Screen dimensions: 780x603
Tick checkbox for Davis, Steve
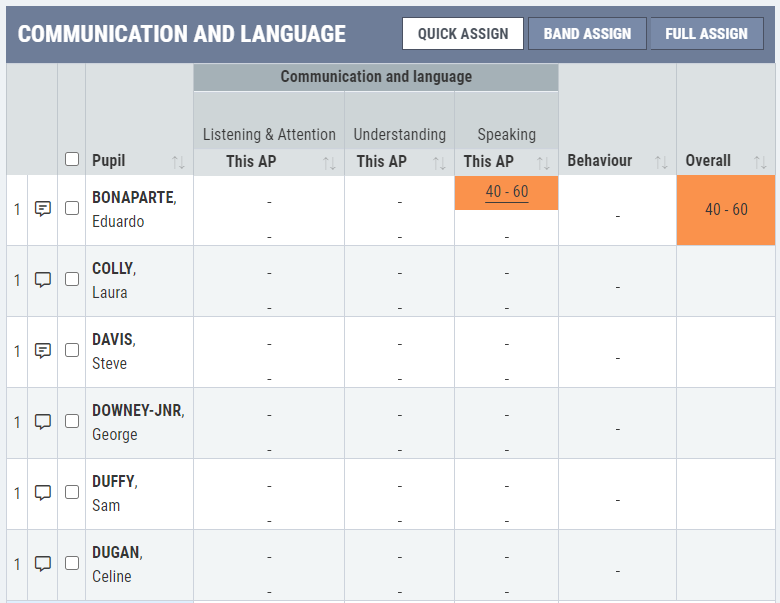coord(72,350)
